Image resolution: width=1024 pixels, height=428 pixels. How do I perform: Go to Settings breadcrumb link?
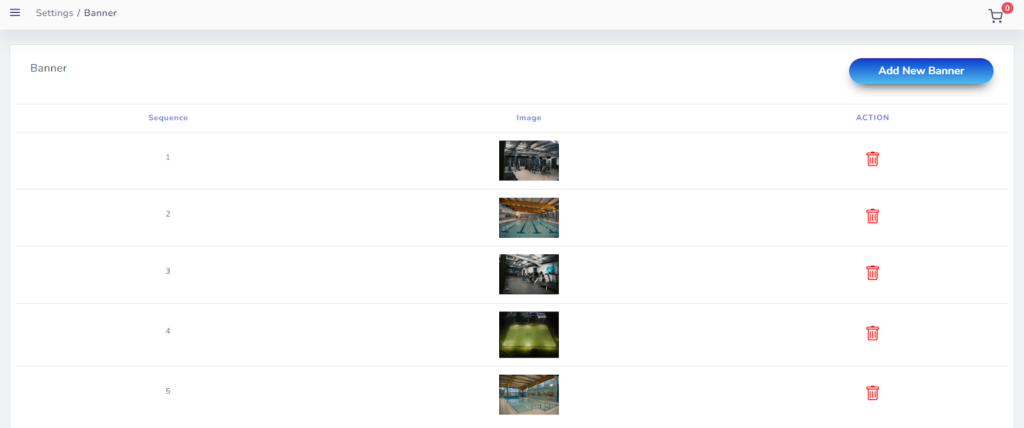(54, 13)
